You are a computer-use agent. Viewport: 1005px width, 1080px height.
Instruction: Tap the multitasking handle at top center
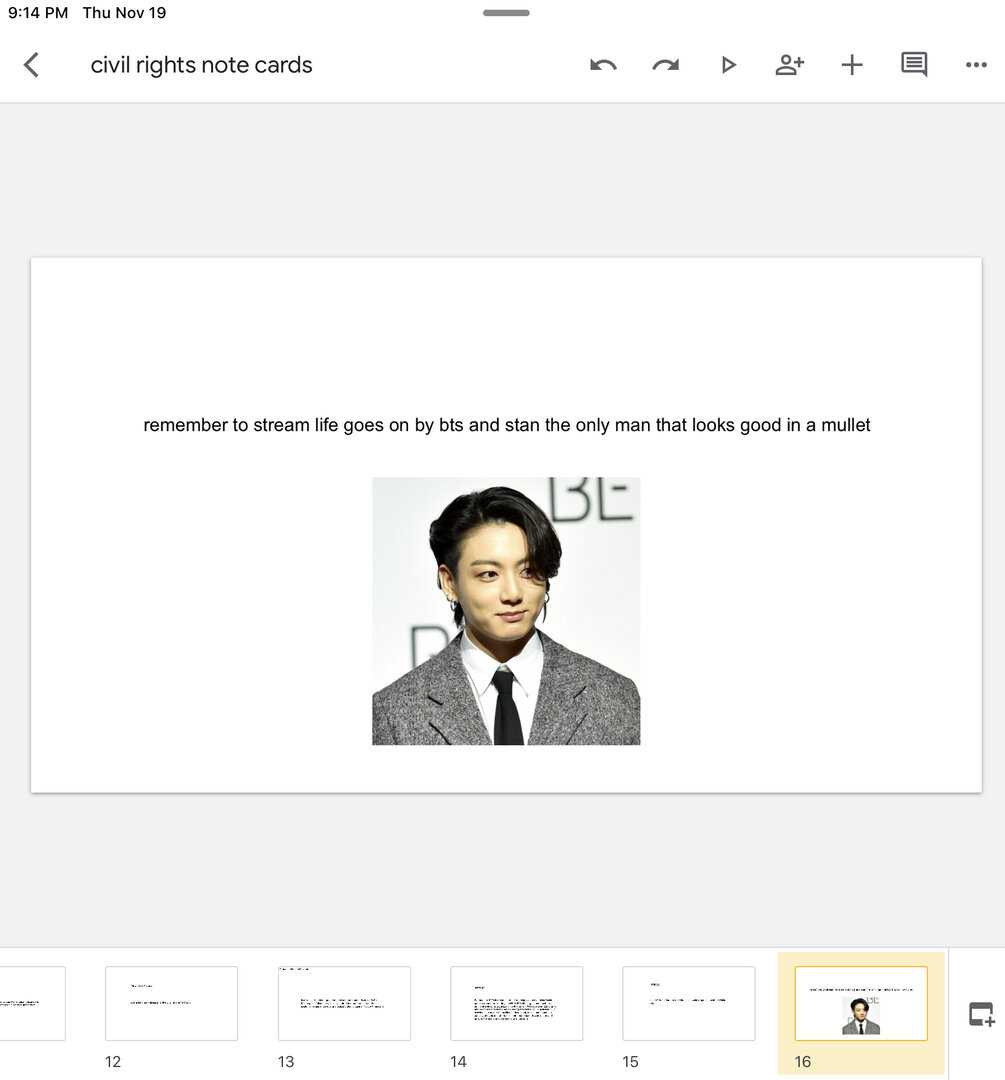tap(506, 12)
